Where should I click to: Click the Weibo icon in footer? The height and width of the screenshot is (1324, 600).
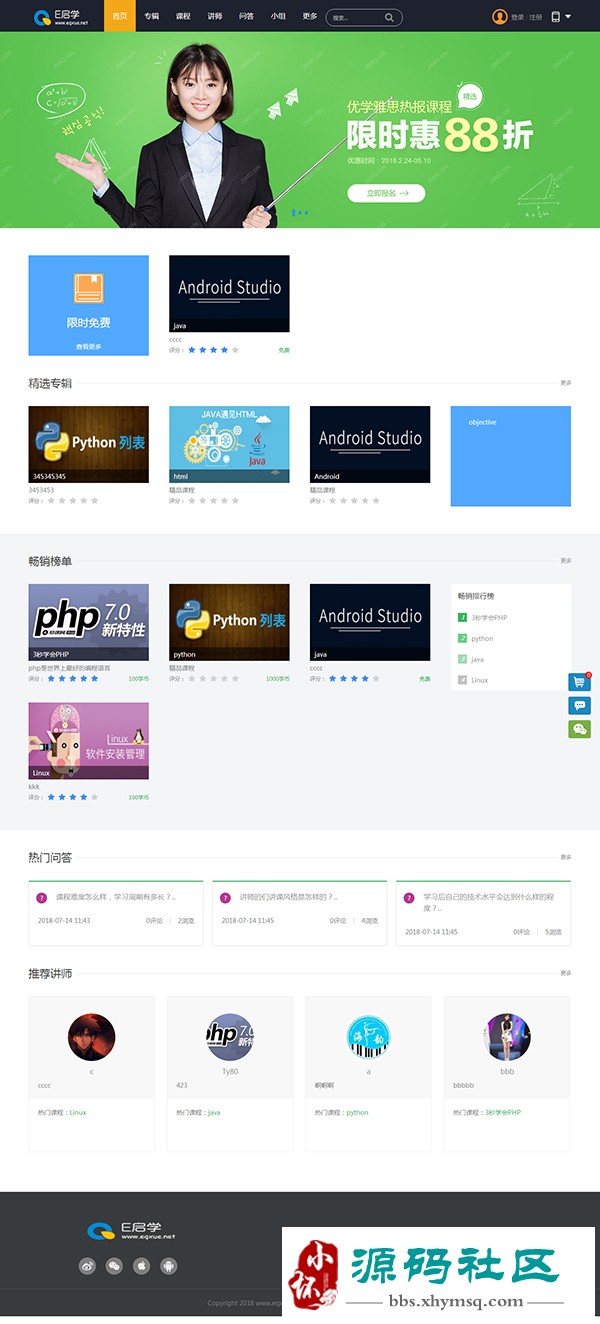pos(88,1265)
